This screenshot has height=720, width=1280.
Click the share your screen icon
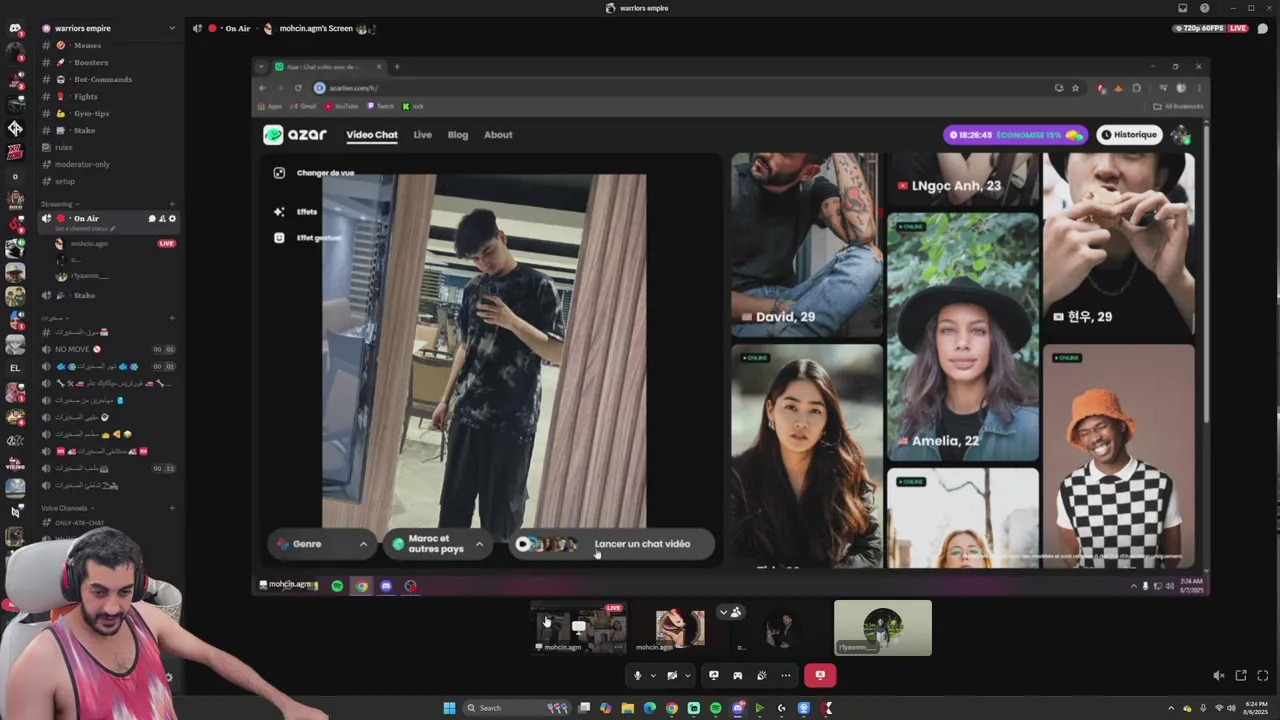(714, 675)
